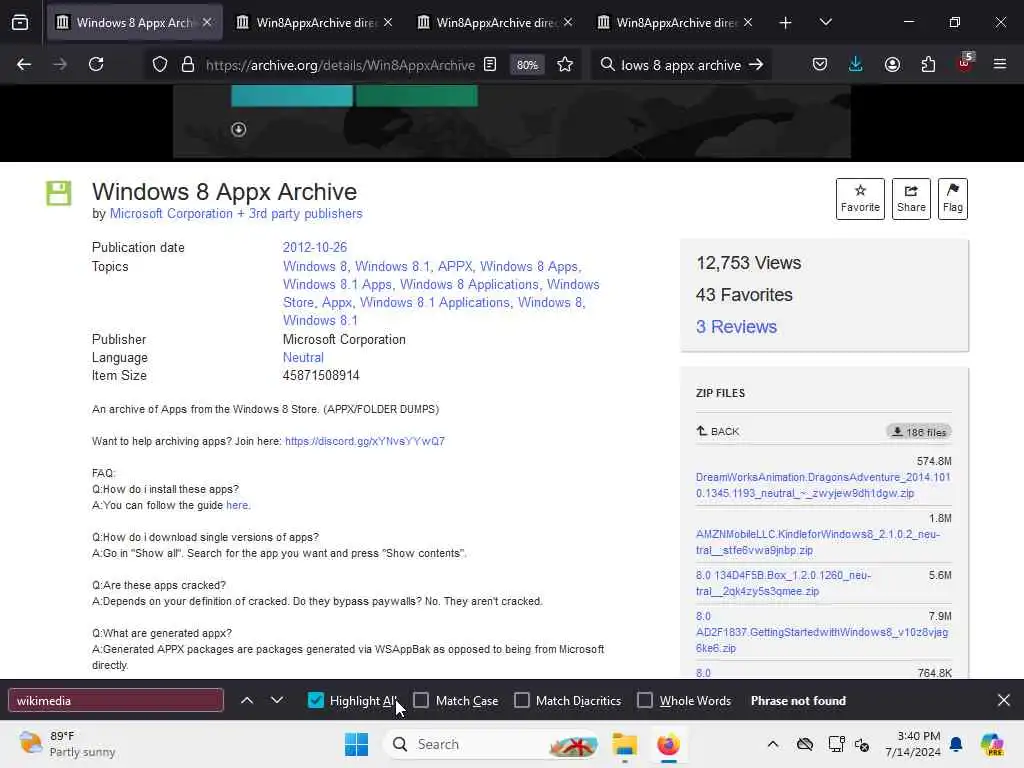
Task: Open the Neutral language link
Action: (303, 358)
